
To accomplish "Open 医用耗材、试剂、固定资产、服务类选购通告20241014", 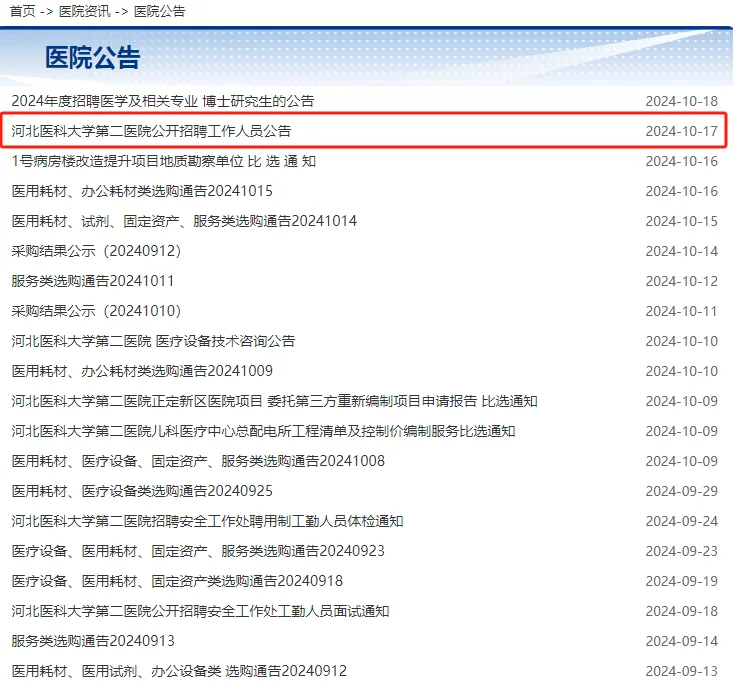I will click(x=184, y=221).
